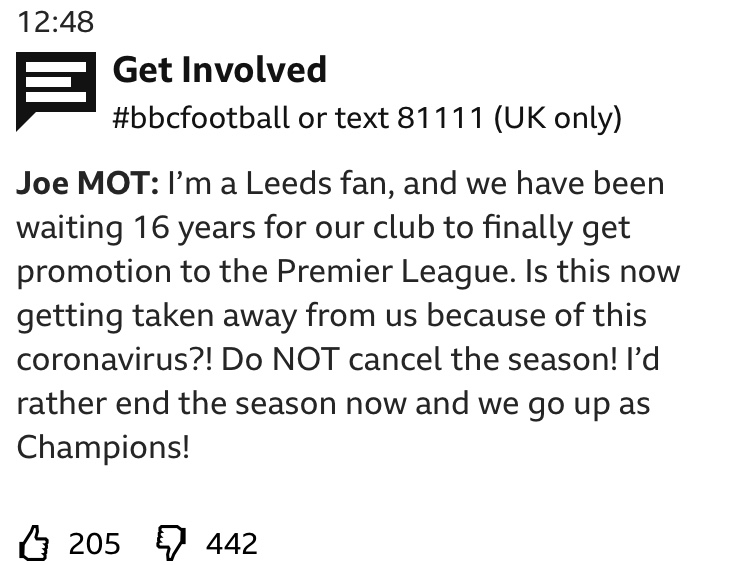Select the 442 dislikes count
Image resolution: width=750 pixels, height=565 pixels.
click(232, 544)
